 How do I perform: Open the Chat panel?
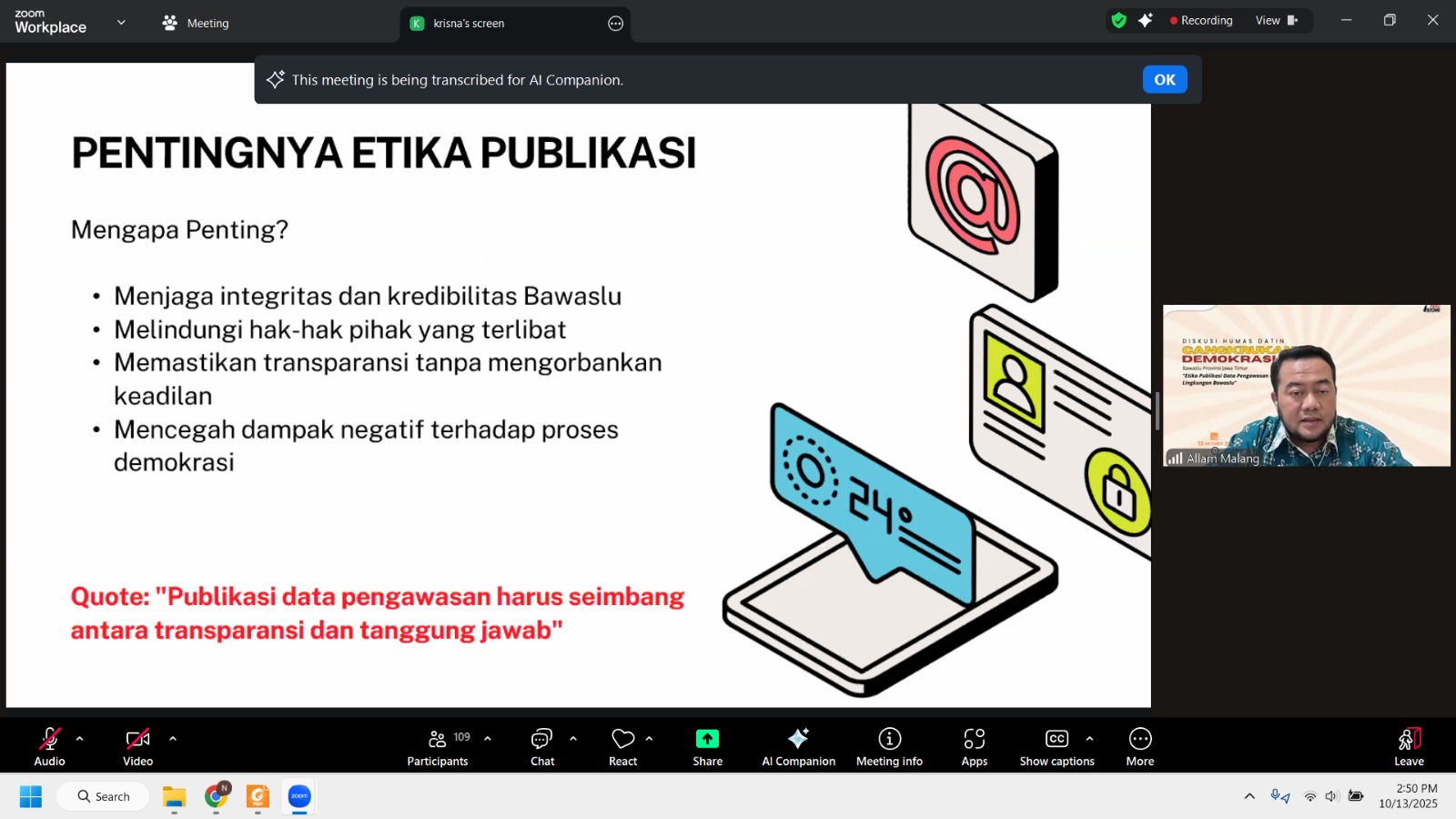tap(542, 747)
